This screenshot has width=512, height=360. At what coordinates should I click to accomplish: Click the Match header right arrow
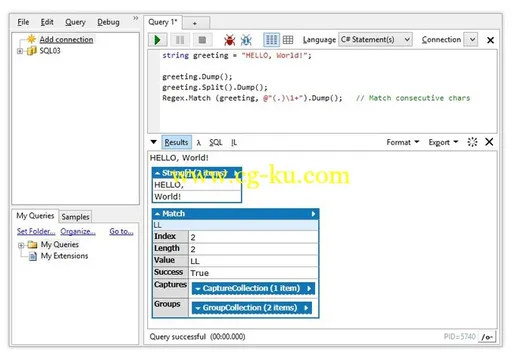coord(313,214)
